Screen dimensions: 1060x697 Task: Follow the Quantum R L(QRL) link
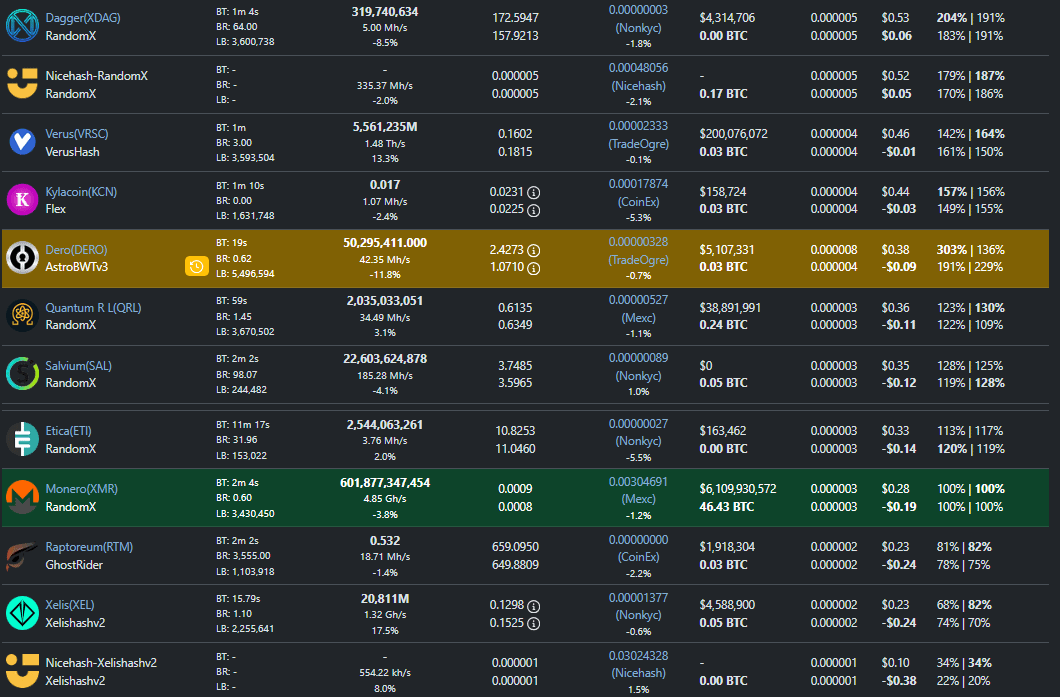click(x=93, y=308)
